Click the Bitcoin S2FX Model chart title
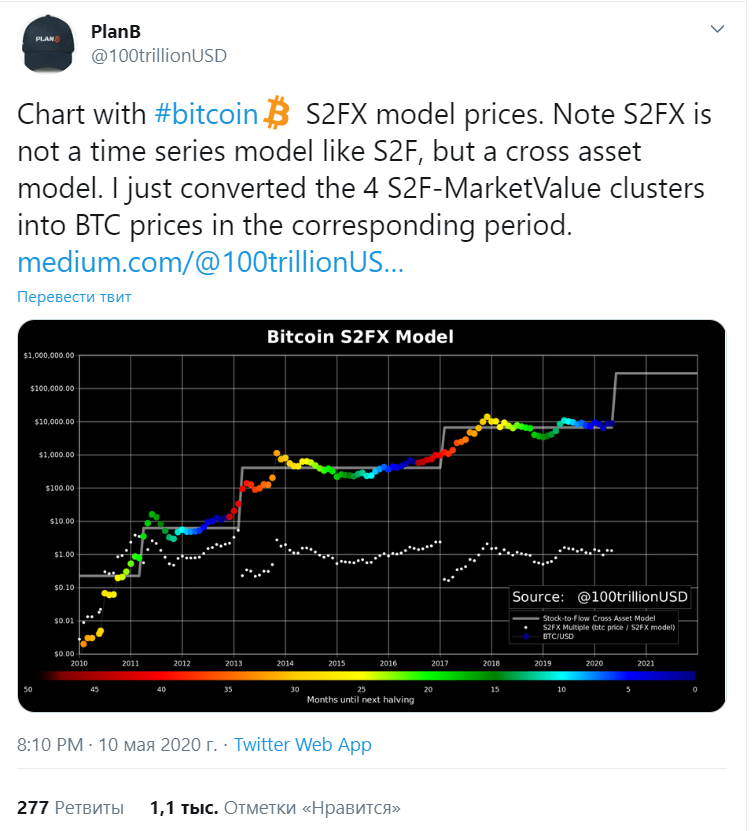 pos(360,337)
